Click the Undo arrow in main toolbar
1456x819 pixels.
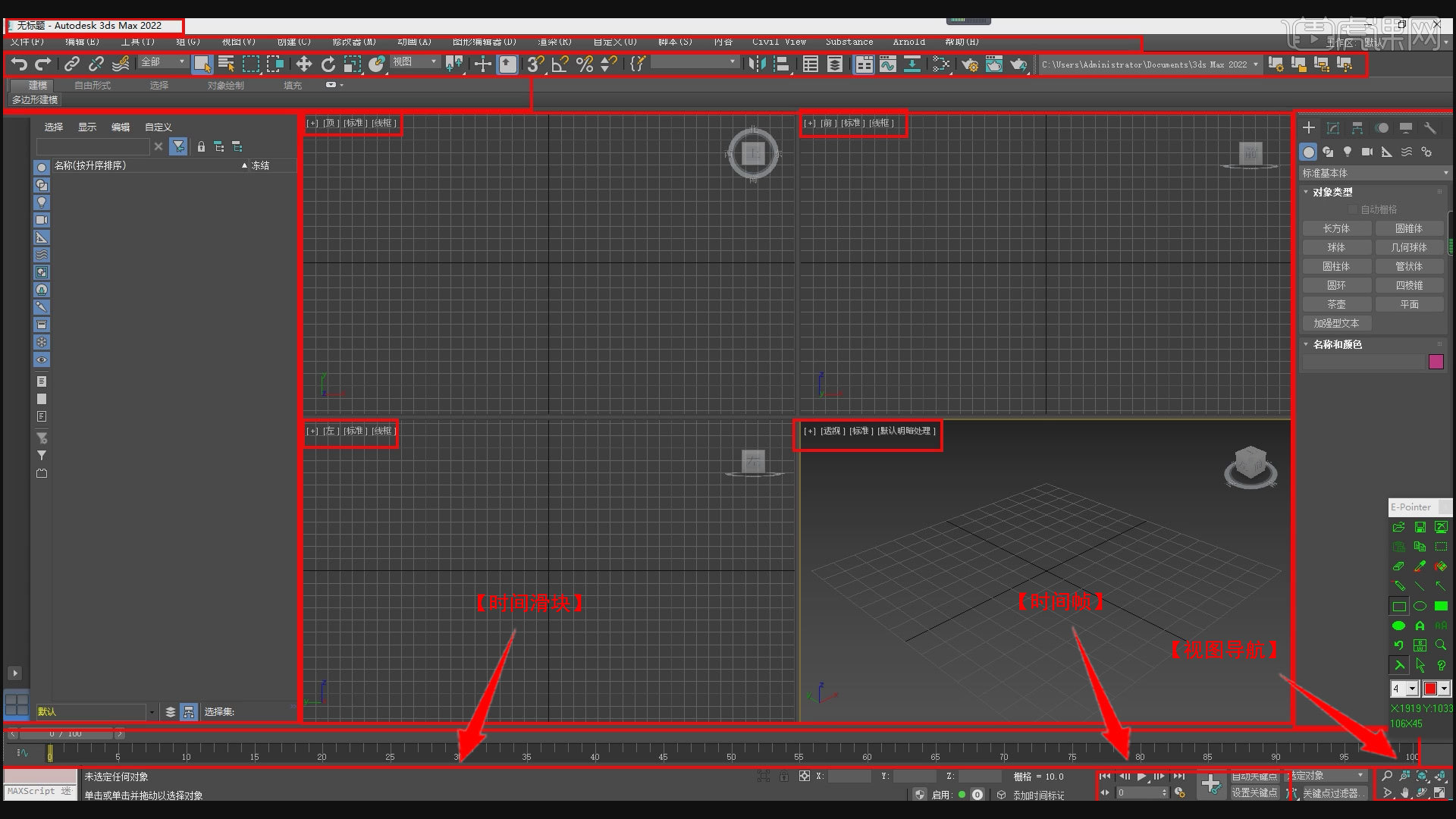point(19,64)
